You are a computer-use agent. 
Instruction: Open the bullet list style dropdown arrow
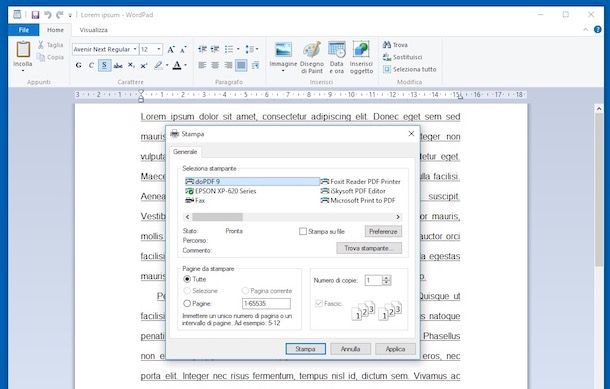click(x=238, y=49)
